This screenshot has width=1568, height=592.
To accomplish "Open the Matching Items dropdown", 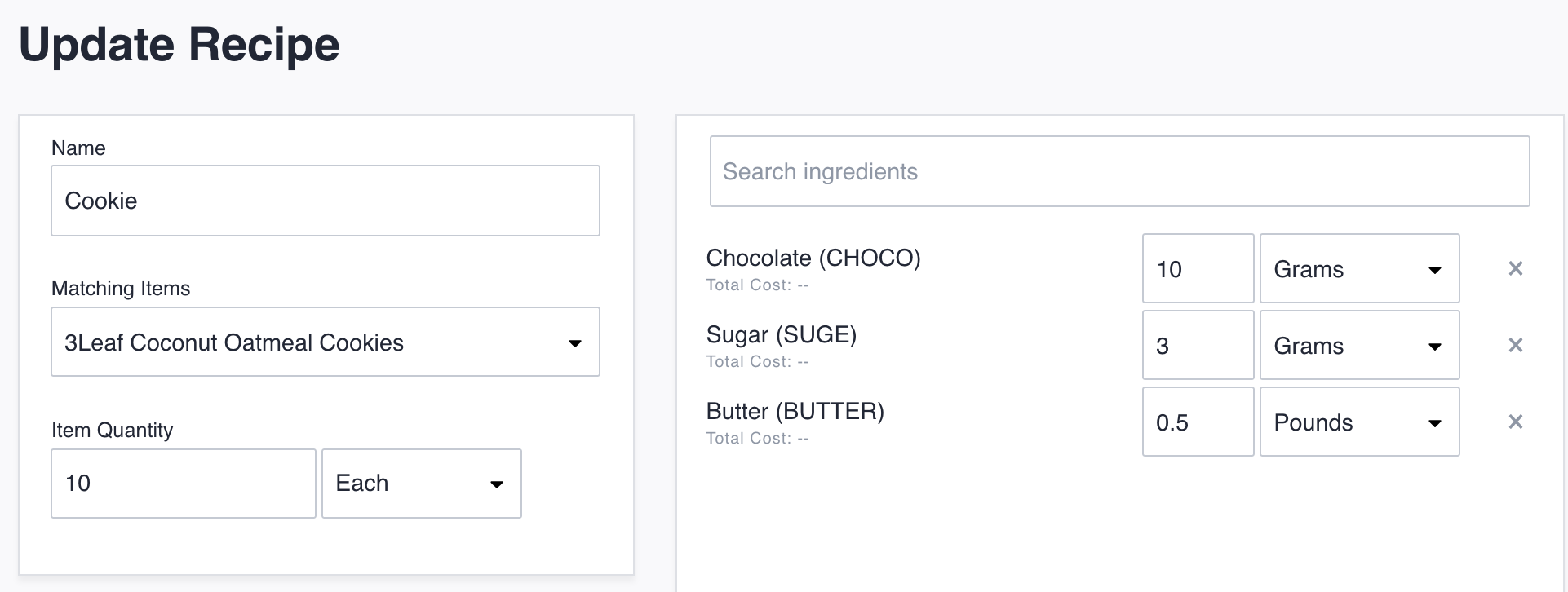I will (x=325, y=342).
